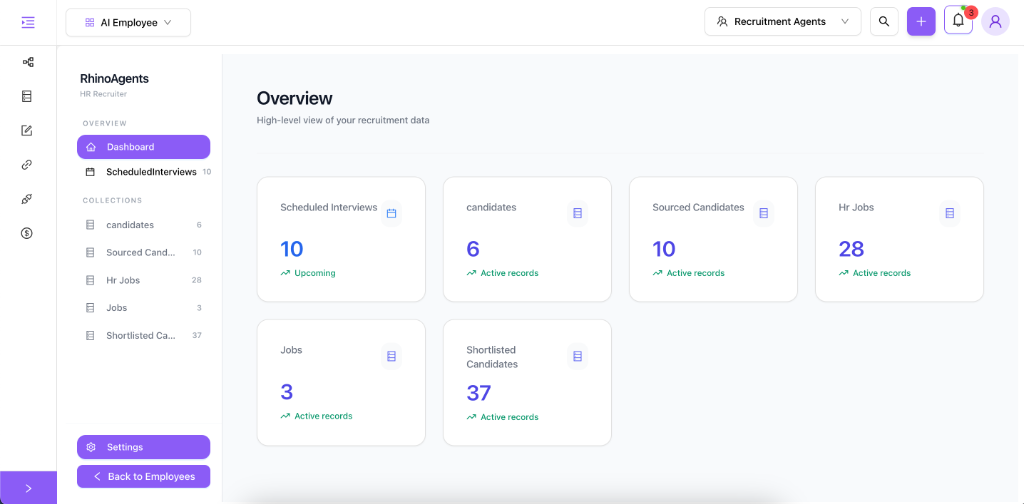Click the Overview heading
The height and width of the screenshot is (504, 1024).
295,99
